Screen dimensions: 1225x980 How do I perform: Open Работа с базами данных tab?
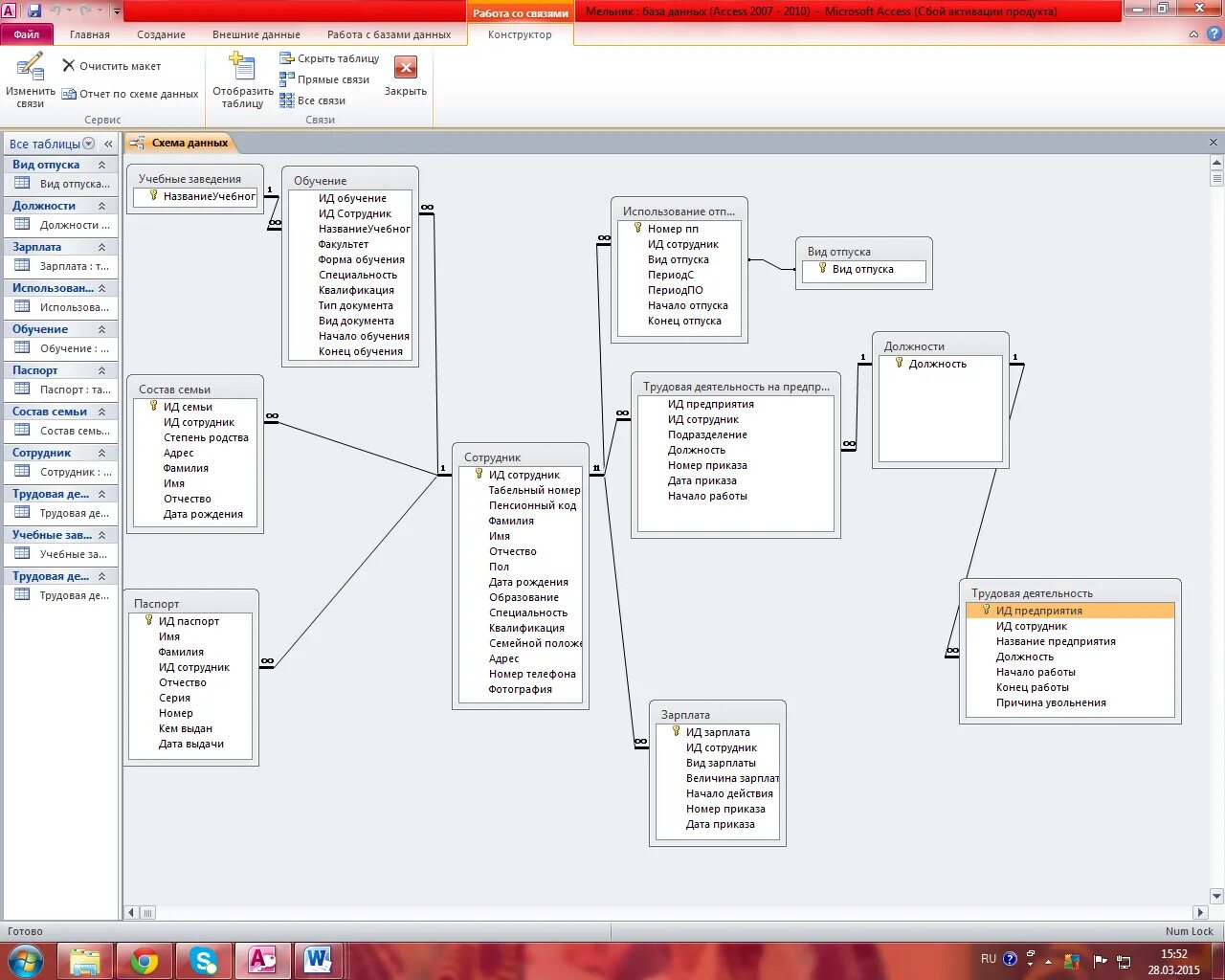(x=390, y=34)
